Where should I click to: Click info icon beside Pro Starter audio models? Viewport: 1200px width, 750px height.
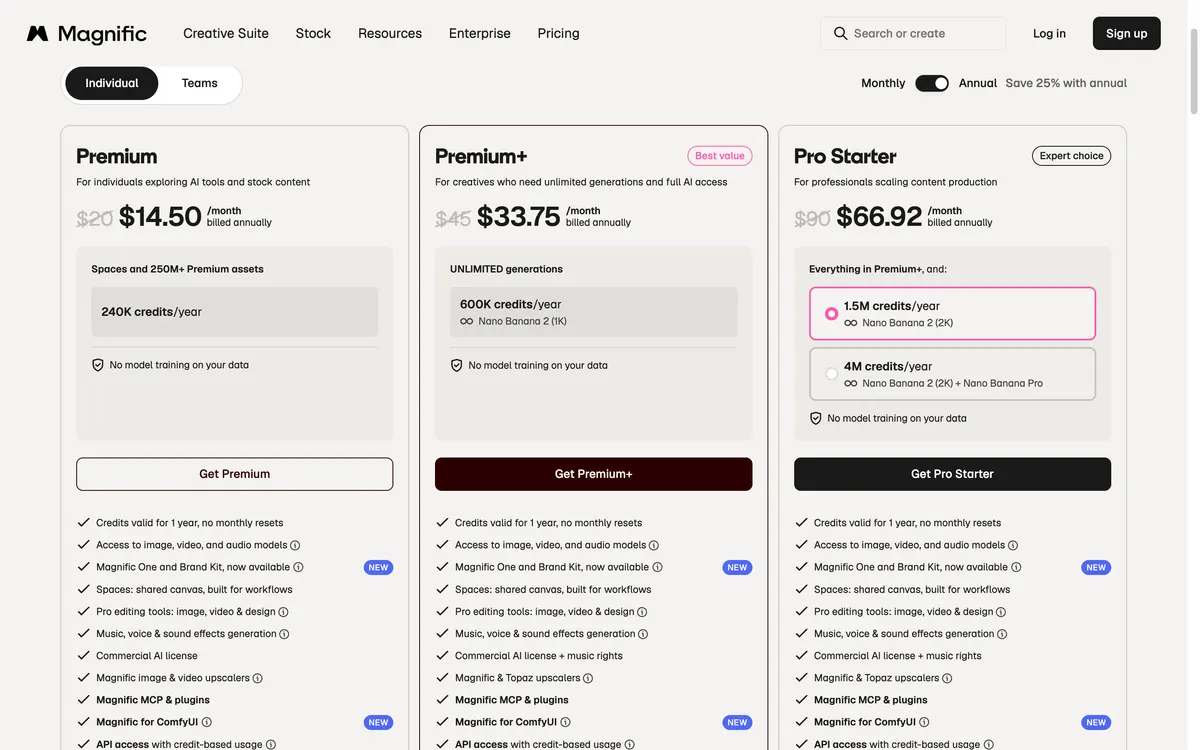coord(1013,545)
